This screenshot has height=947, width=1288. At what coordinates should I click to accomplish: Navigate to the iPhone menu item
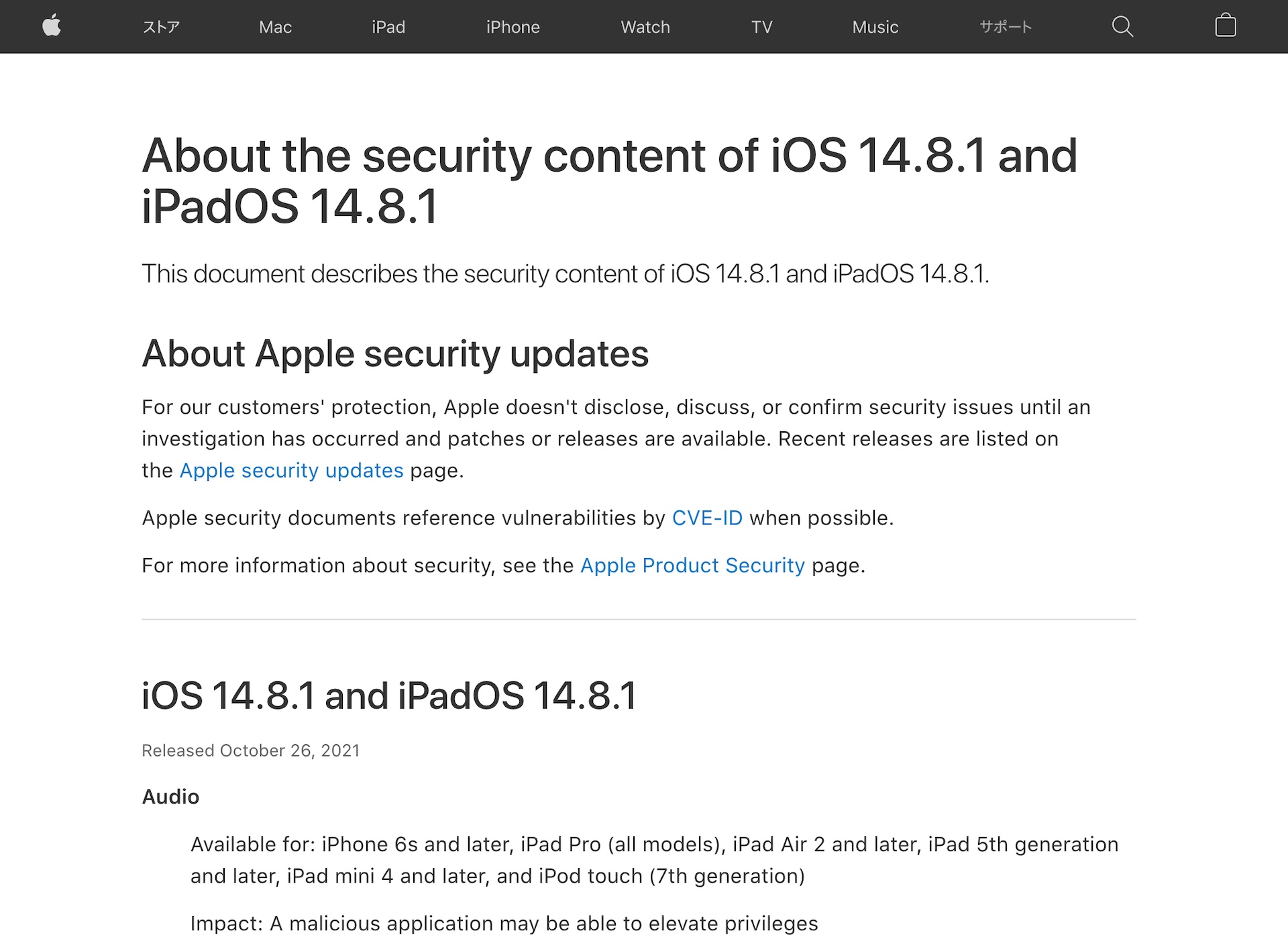coord(513,27)
